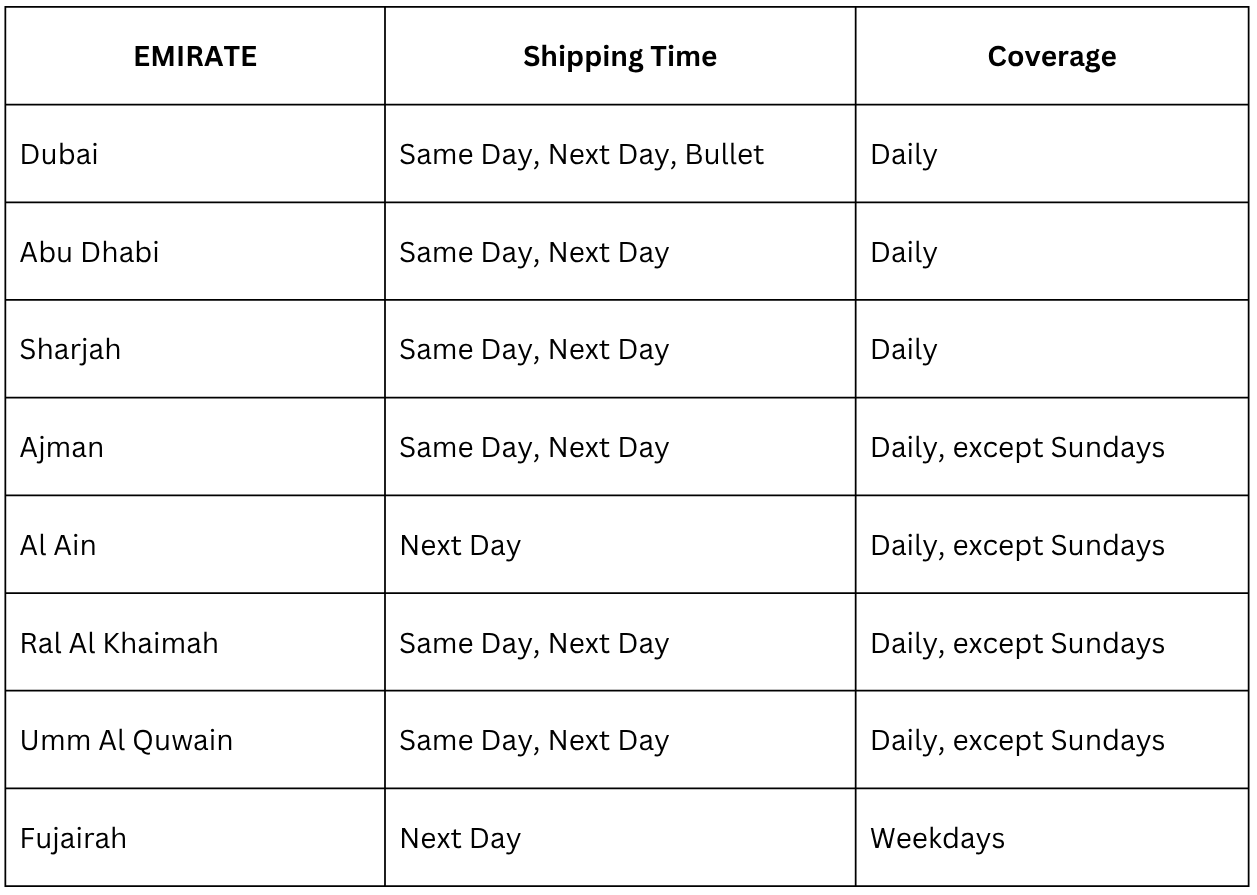Click Umm Al Quwain's coverage cell

(1017, 741)
